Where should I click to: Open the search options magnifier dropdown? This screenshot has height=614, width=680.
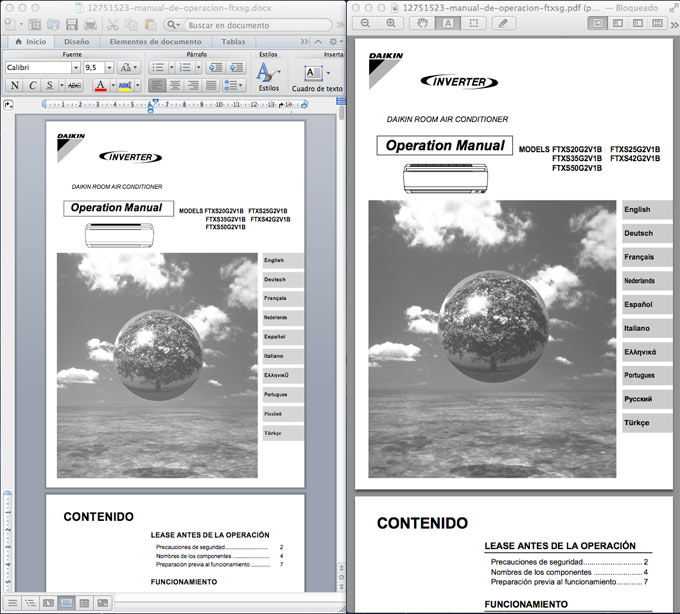point(173,25)
